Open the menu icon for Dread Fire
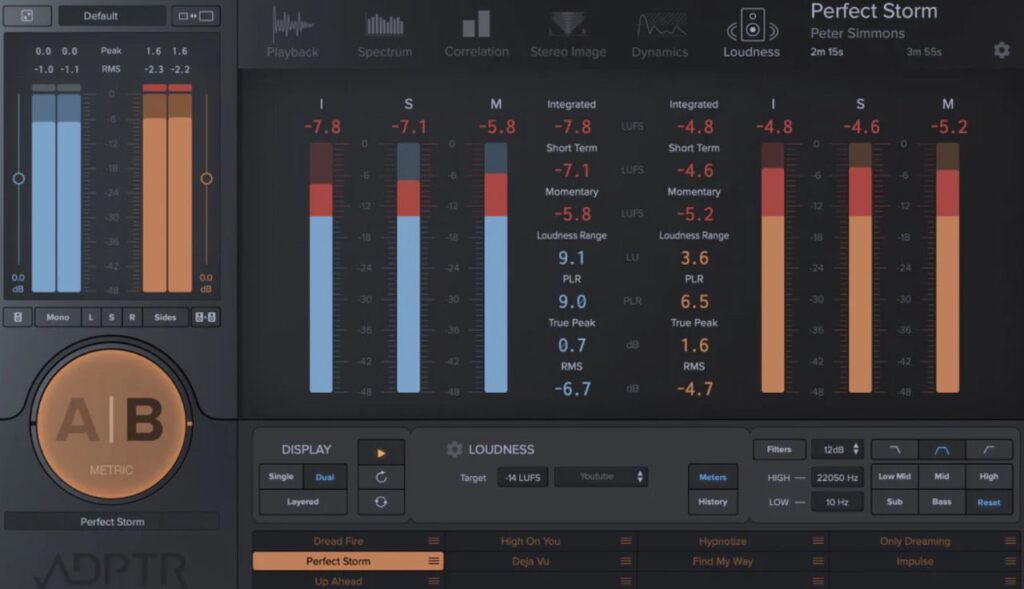Viewport: 1024px width, 589px height. pos(434,541)
